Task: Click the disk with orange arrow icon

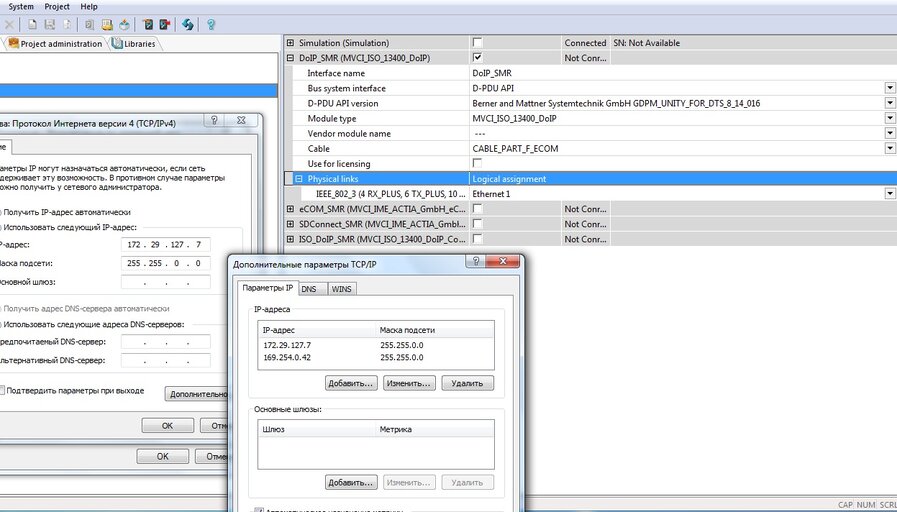Action: (124, 25)
